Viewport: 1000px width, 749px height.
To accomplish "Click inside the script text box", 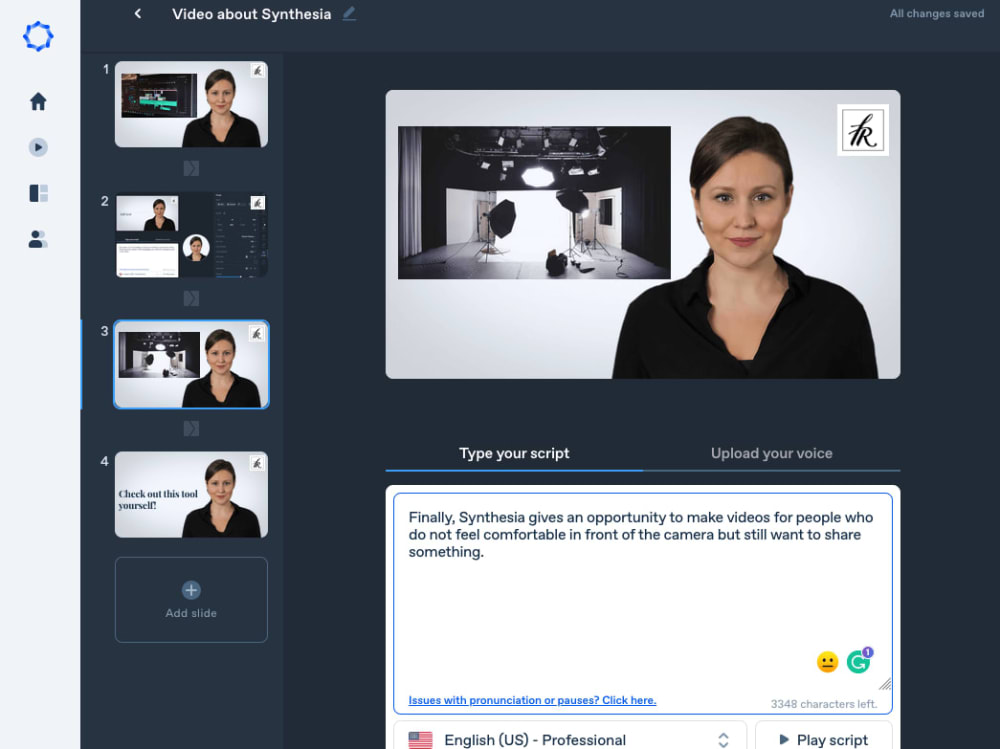I will click(643, 603).
